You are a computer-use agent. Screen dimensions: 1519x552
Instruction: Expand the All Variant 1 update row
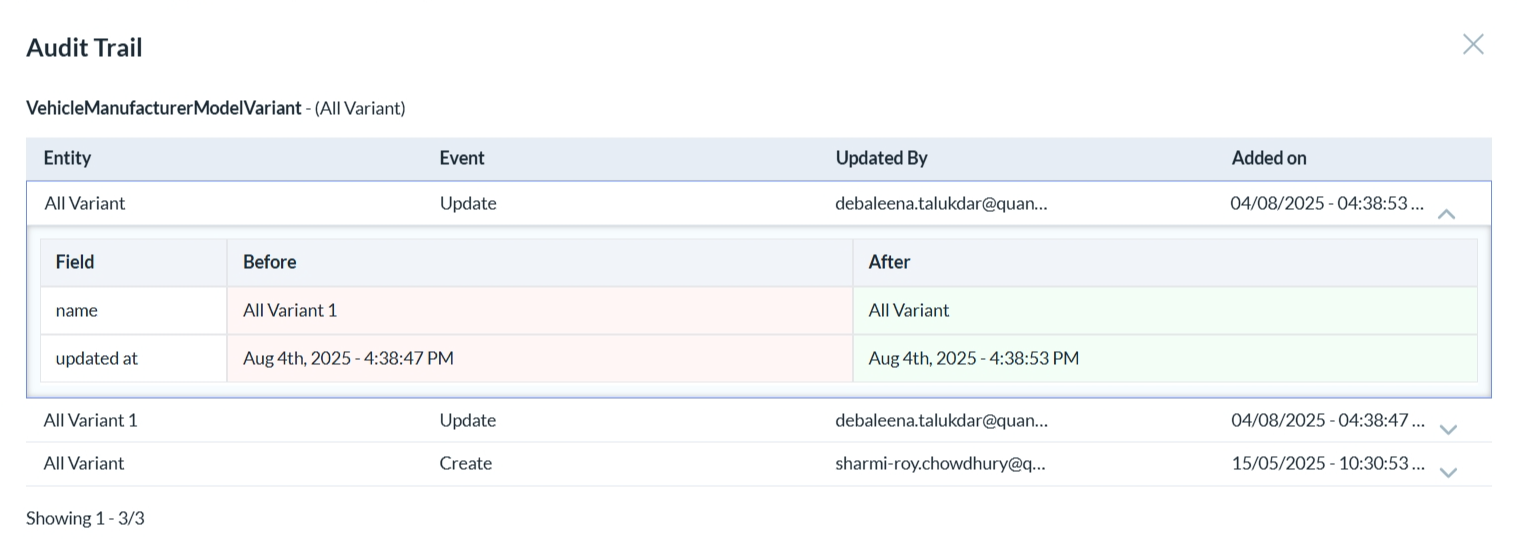pos(1447,429)
